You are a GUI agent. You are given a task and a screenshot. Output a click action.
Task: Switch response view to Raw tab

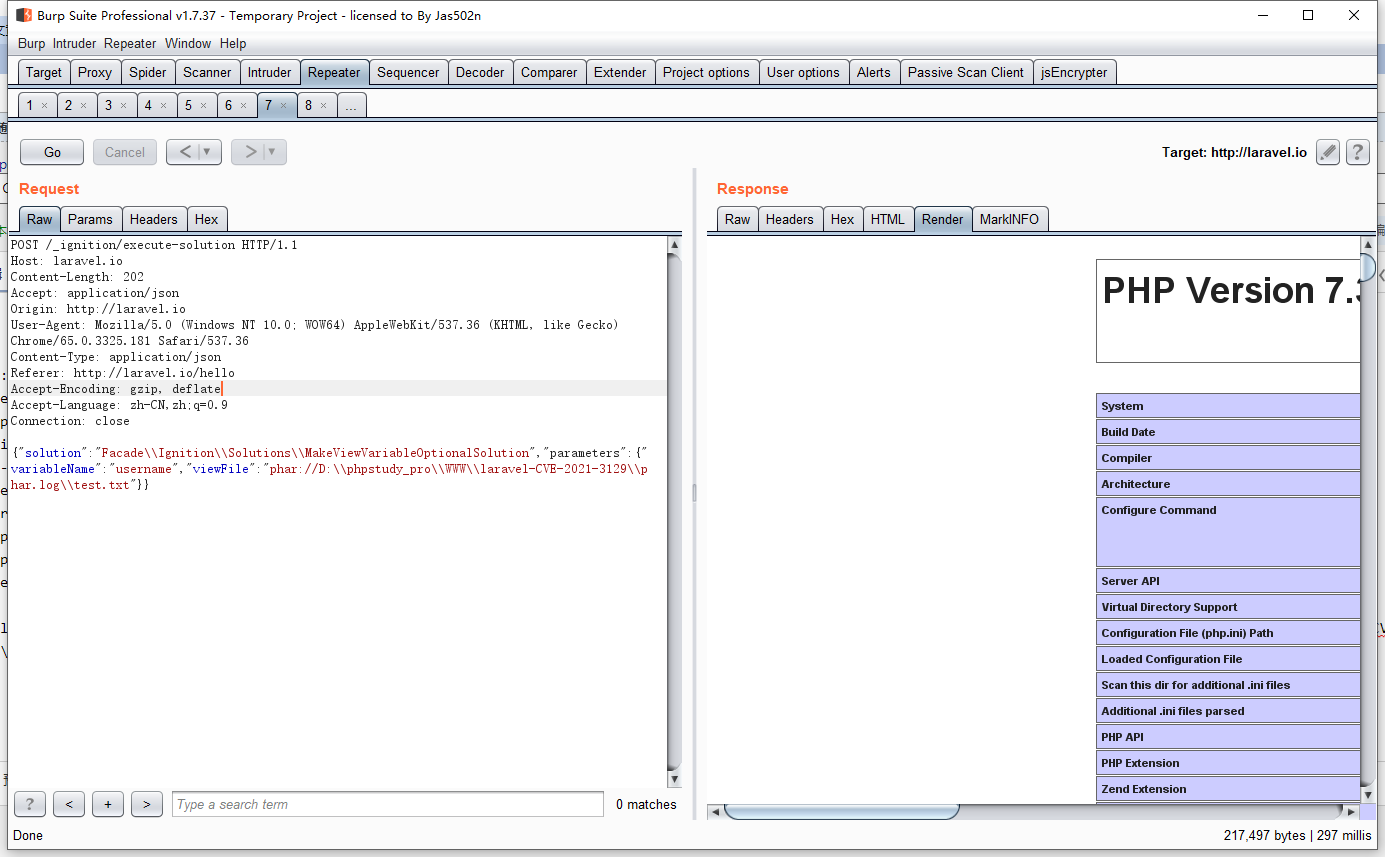point(737,219)
